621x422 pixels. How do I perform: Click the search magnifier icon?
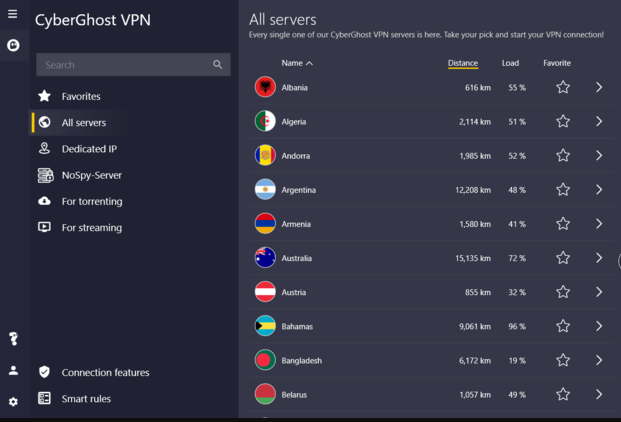tap(218, 65)
